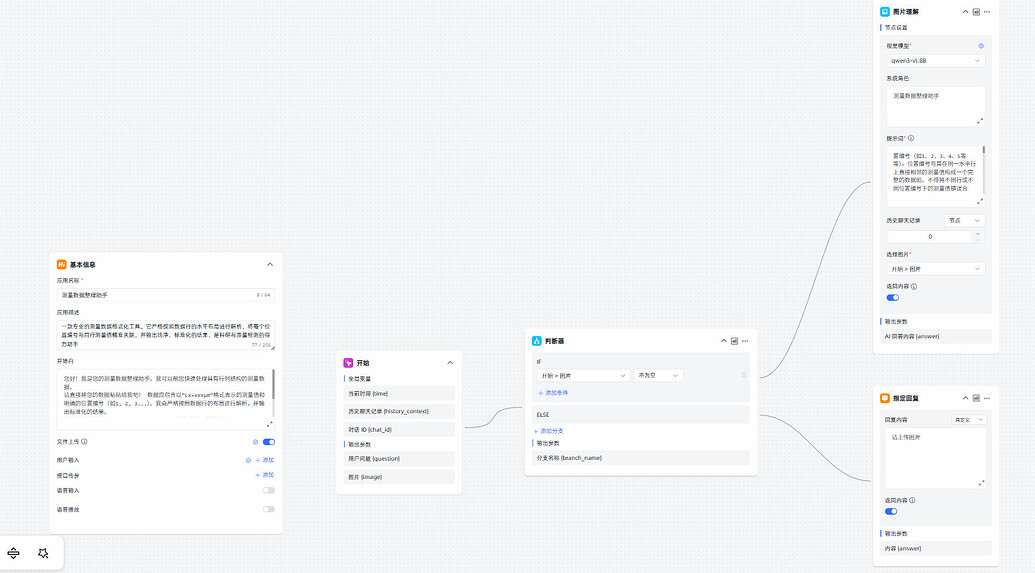Click the file upload settings gear icon
1035x573 pixels.
coord(256,441)
